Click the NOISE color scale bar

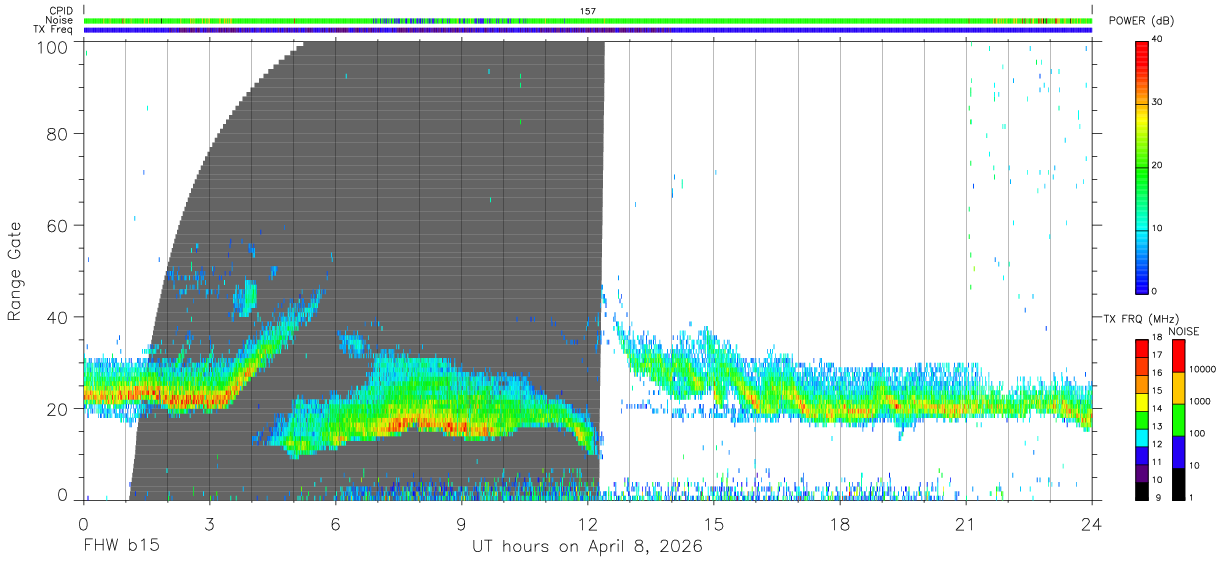[x=1177, y=420]
